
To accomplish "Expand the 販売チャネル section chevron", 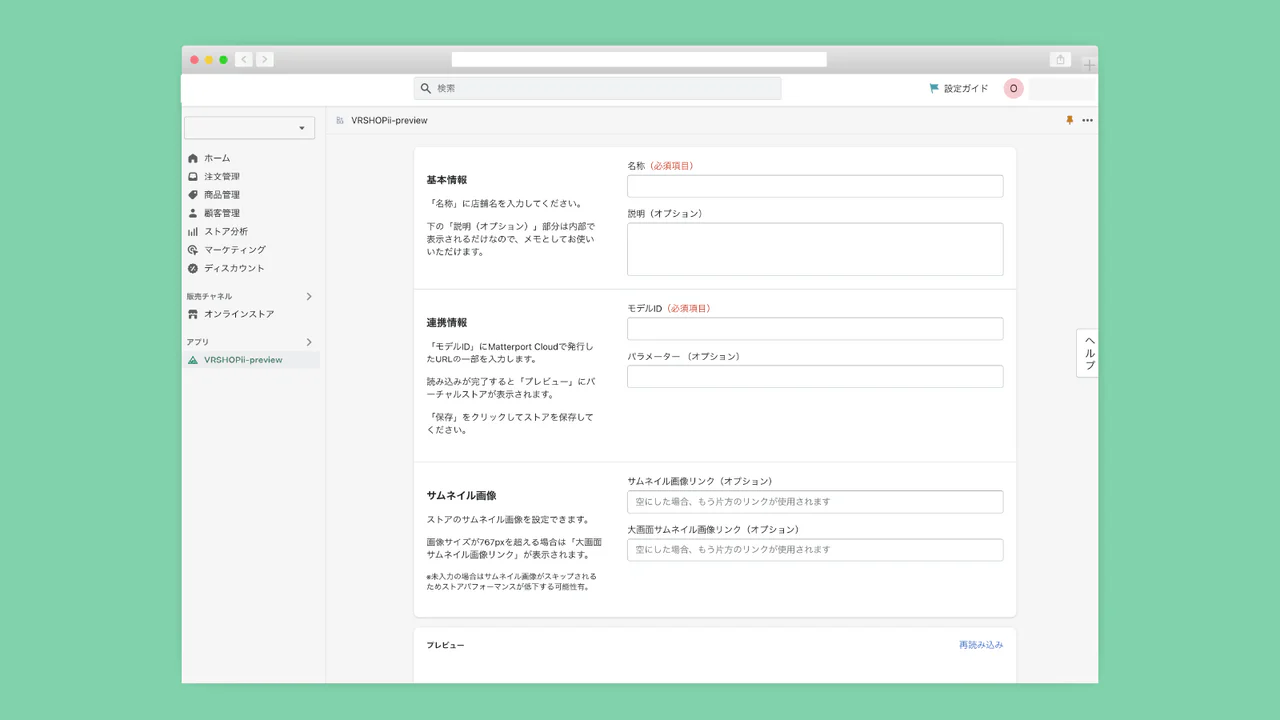I will pyautogui.click(x=309, y=296).
